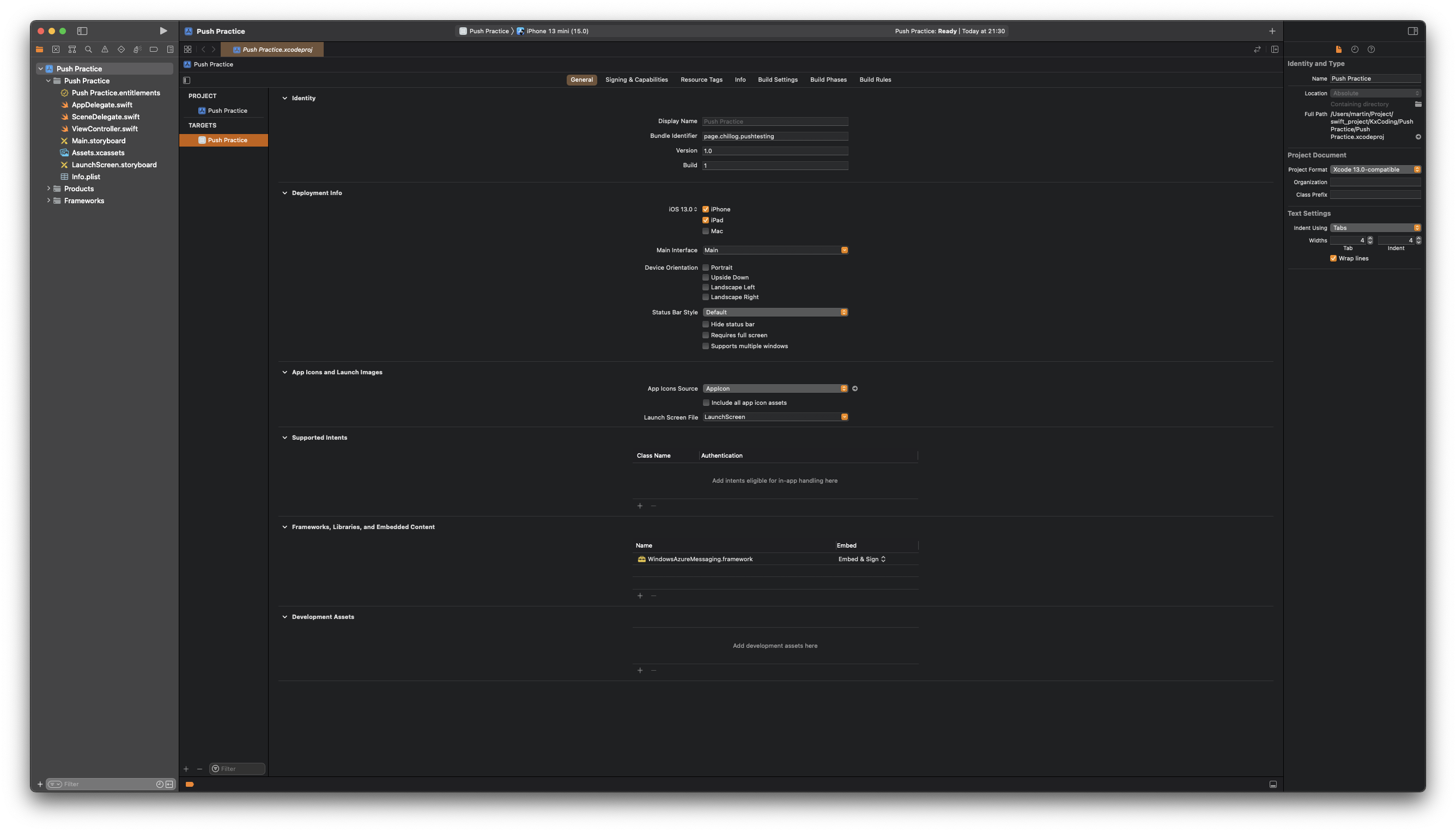Increase tab width using the stepper
1456x832 pixels.
(1370, 238)
